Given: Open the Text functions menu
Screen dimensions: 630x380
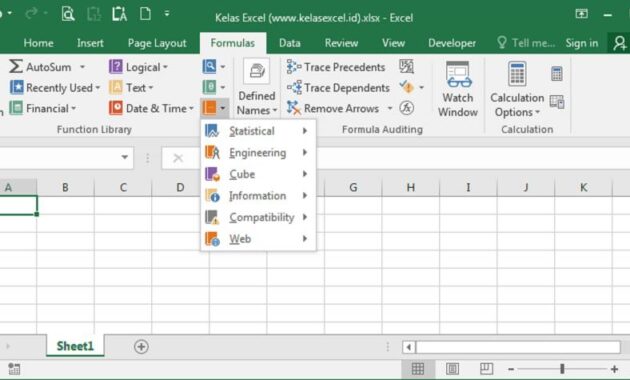Looking at the screenshot, I should coord(131,88).
